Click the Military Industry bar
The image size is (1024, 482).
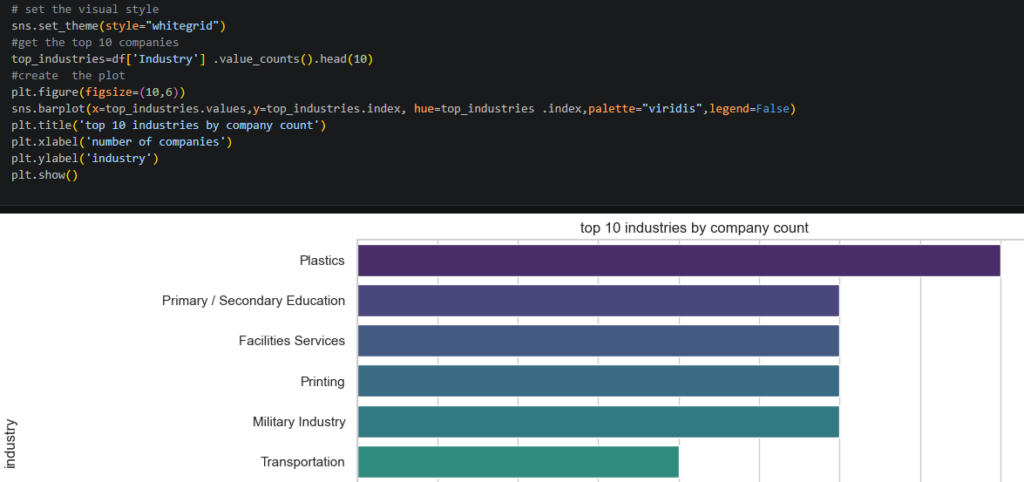(x=598, y=422)
